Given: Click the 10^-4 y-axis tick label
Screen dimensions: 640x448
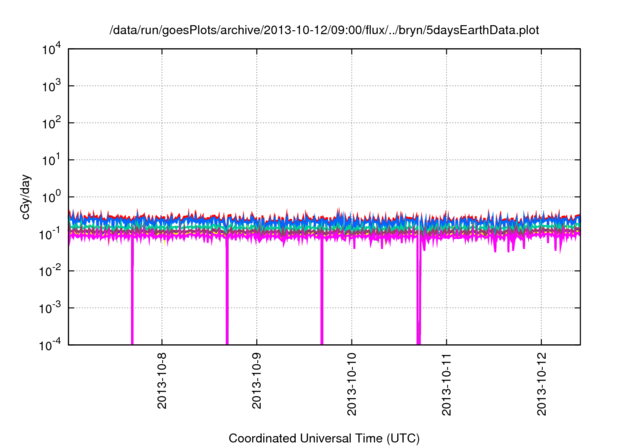Looking at the screenshot, I should point(51,345).
